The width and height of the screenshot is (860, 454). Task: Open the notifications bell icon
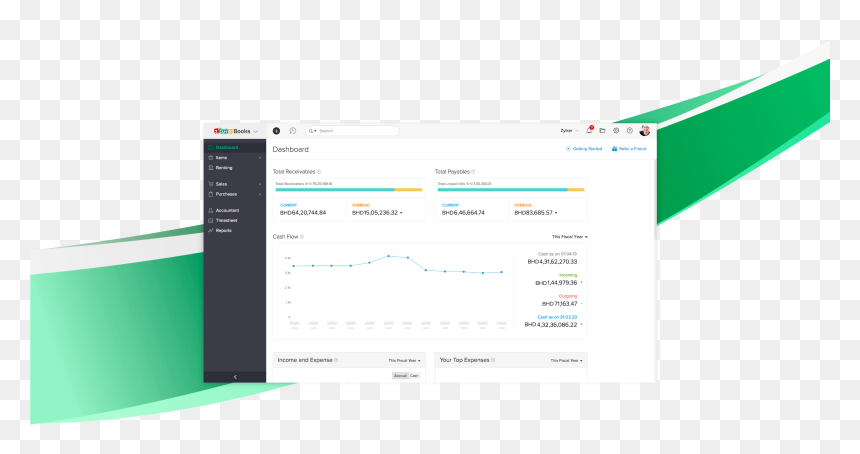coord(589,130)
